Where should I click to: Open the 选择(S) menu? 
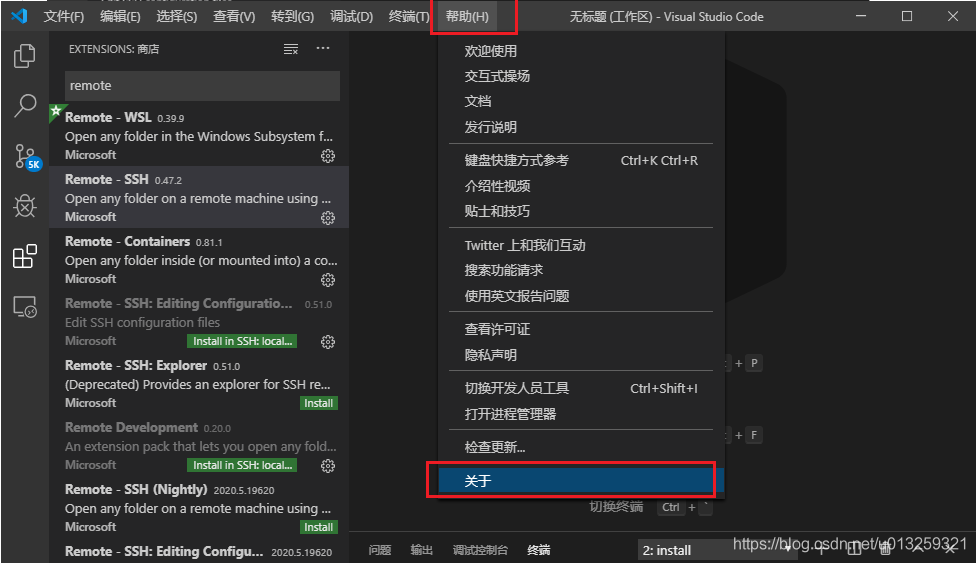177,17
